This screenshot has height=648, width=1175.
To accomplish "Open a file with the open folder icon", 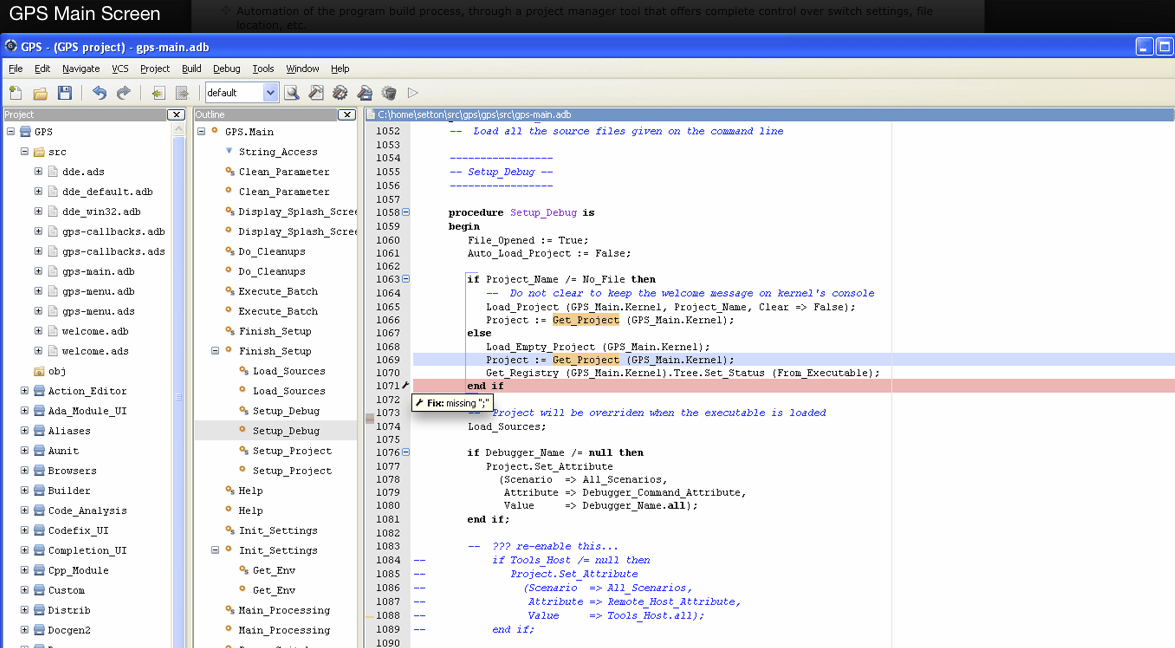I will (x=40, y=91).
